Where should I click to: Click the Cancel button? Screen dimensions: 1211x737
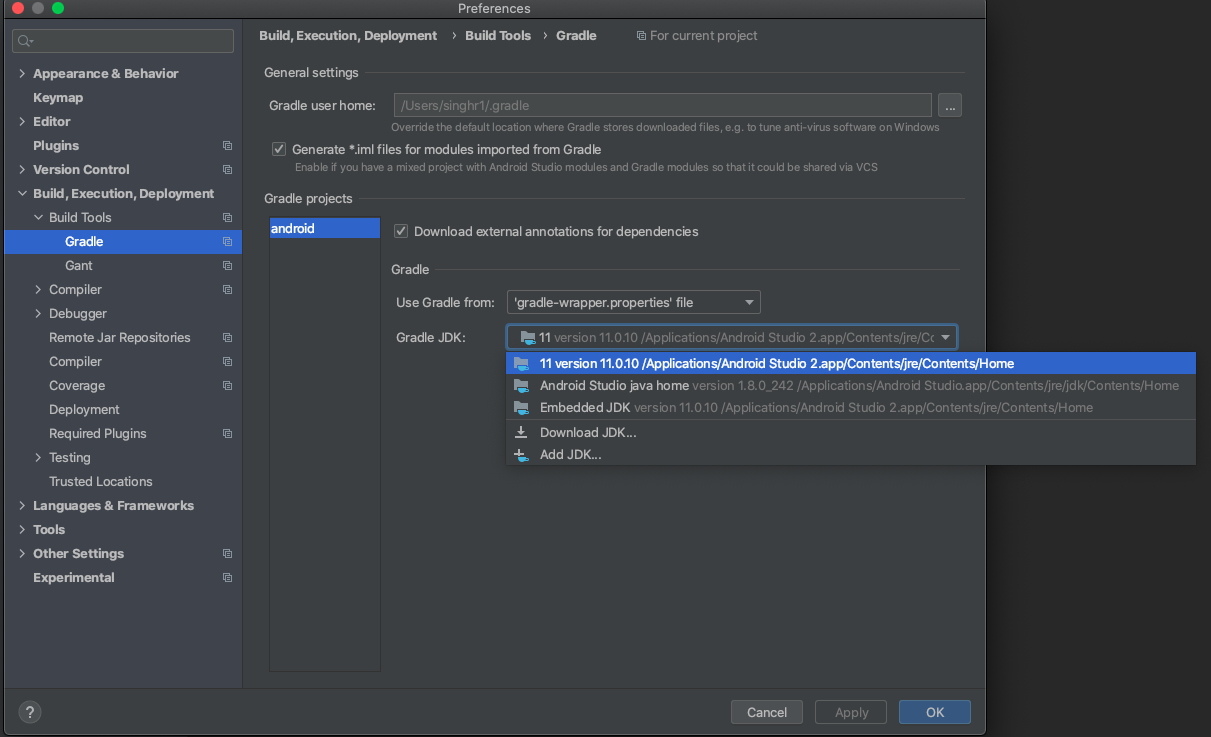pos(767,712)
